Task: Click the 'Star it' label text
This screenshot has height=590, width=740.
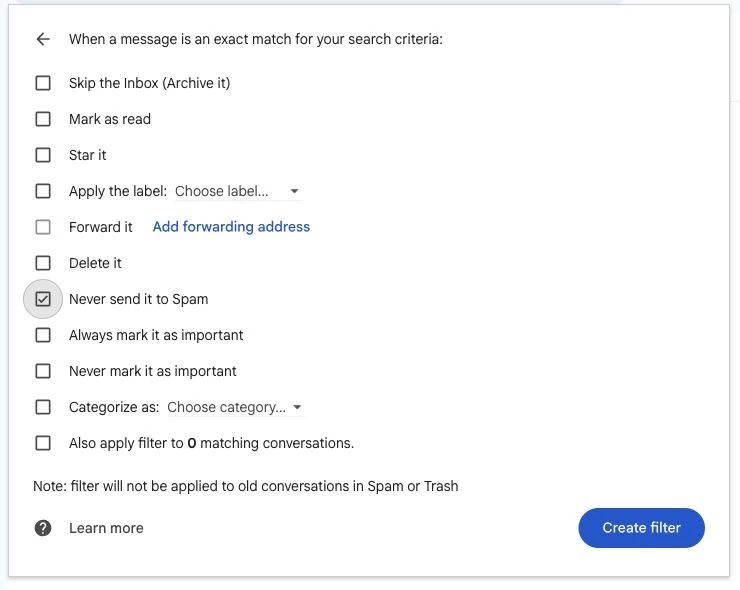Action: pos(87,155)
